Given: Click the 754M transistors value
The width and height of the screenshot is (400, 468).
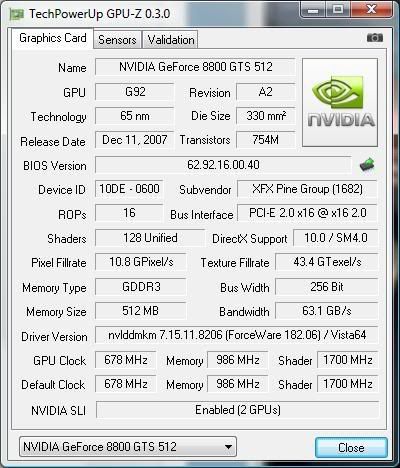Looking at the screenshot, I should (x=266, y=140).
